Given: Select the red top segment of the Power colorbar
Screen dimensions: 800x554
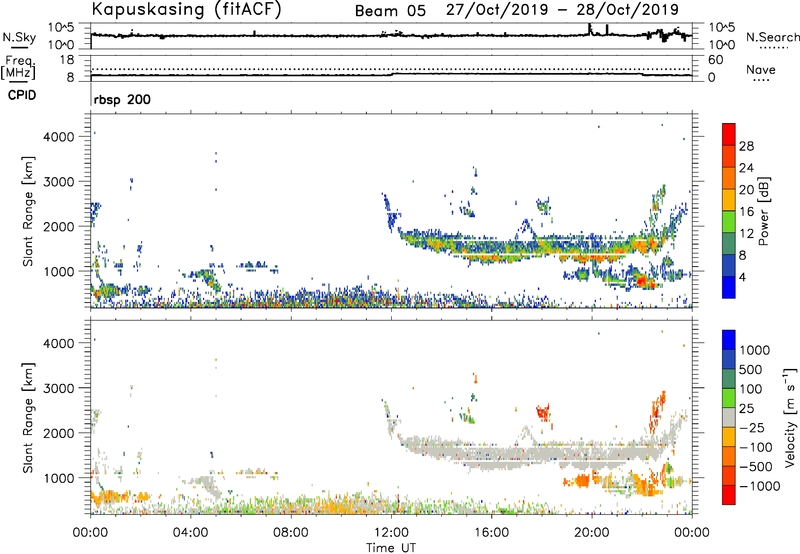Looking at the screenshot, I should pyautogui.click(x=729, y=134).
